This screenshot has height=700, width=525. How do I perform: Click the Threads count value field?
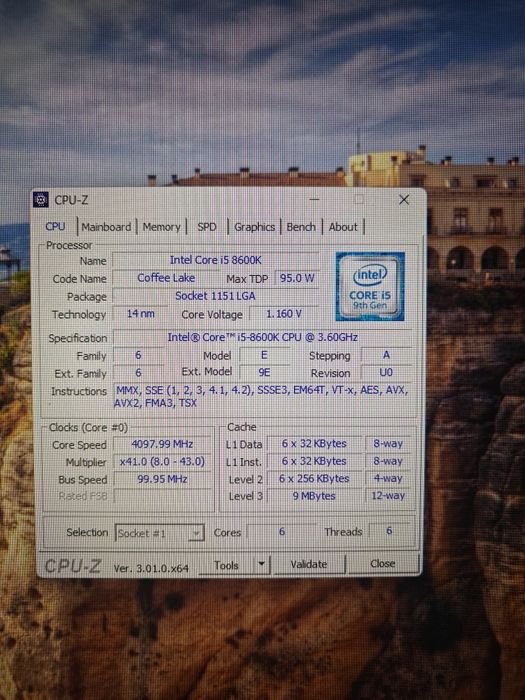tap(389, 531)
